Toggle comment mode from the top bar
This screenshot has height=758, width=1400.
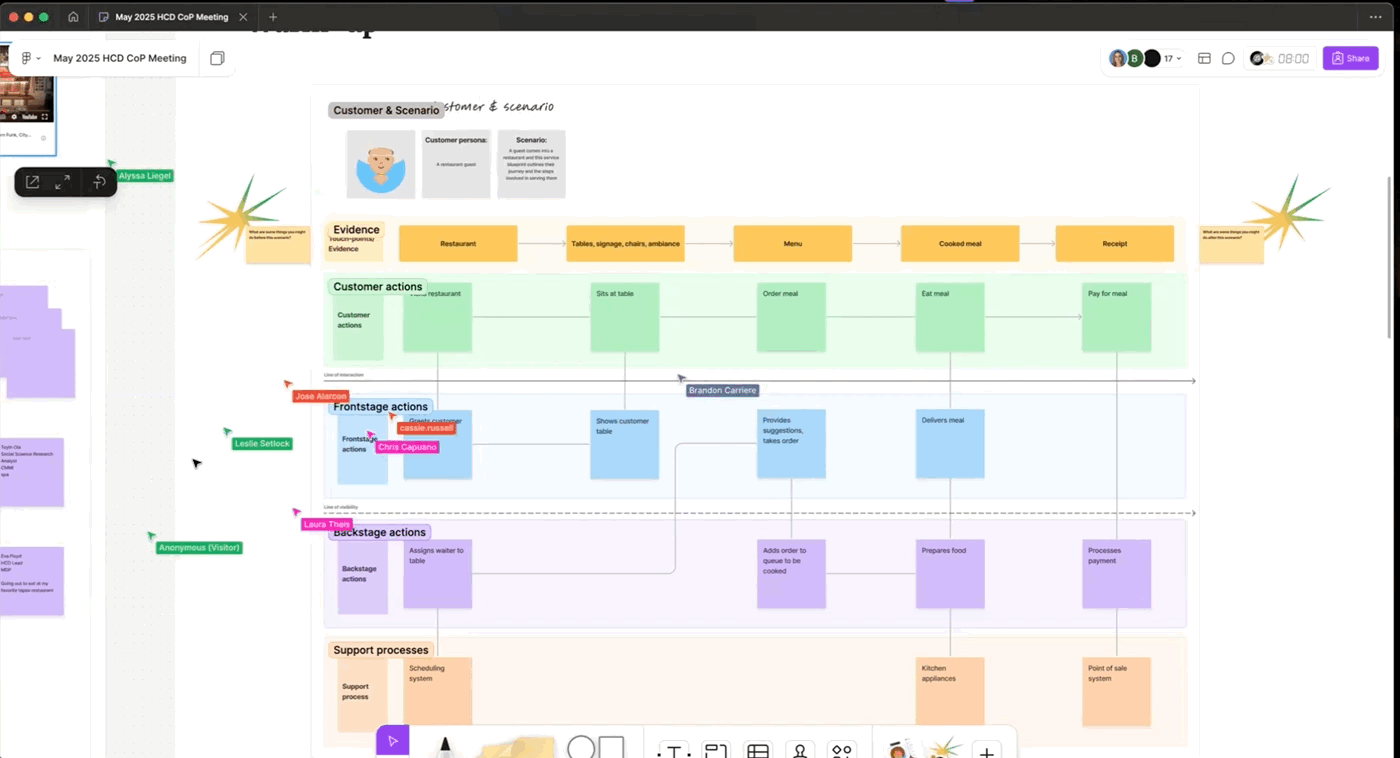click(1228, 58)
